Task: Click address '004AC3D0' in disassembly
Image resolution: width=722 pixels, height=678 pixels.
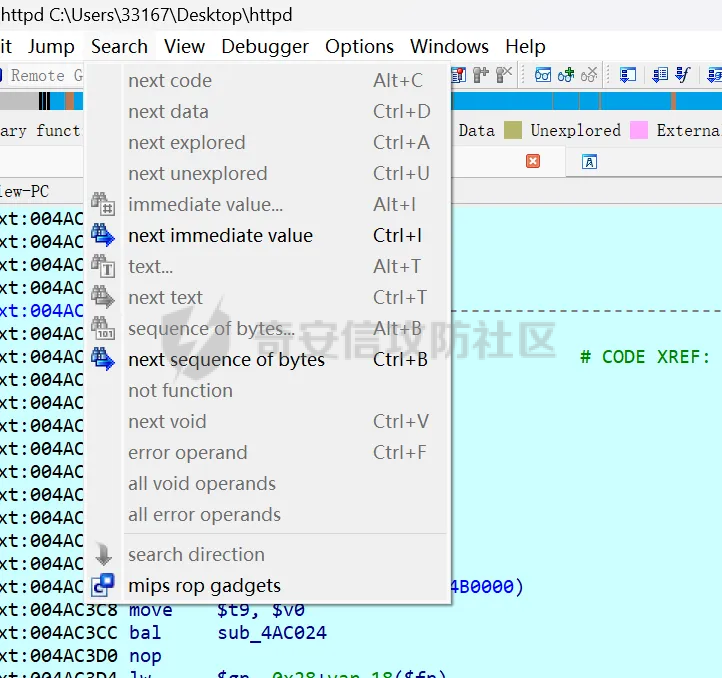Action: (74, 656)
